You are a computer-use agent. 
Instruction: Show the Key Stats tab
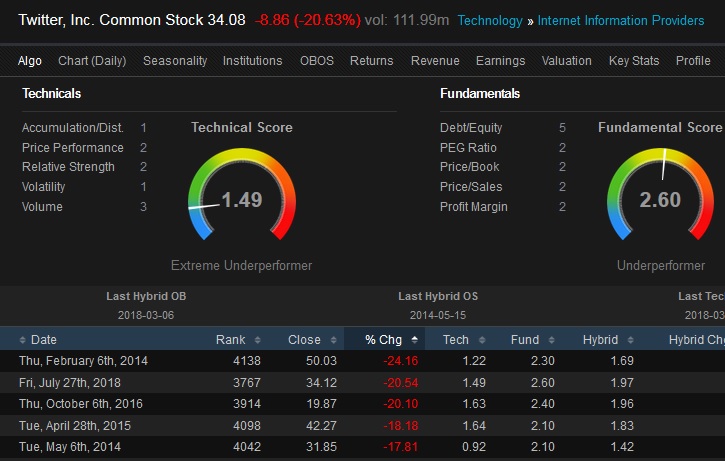point(634,61)
